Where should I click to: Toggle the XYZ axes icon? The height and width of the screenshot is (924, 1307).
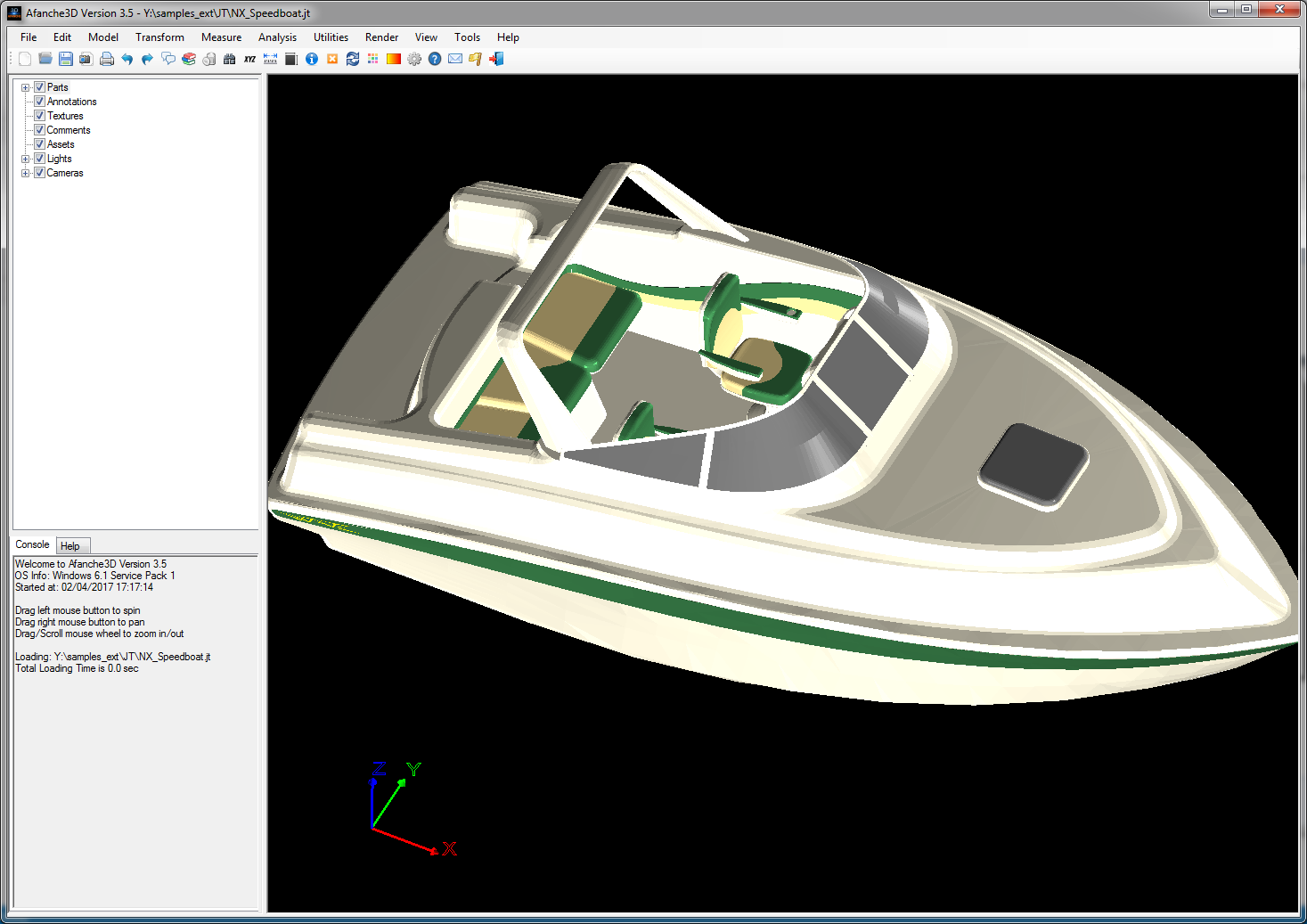pos(250,59)
